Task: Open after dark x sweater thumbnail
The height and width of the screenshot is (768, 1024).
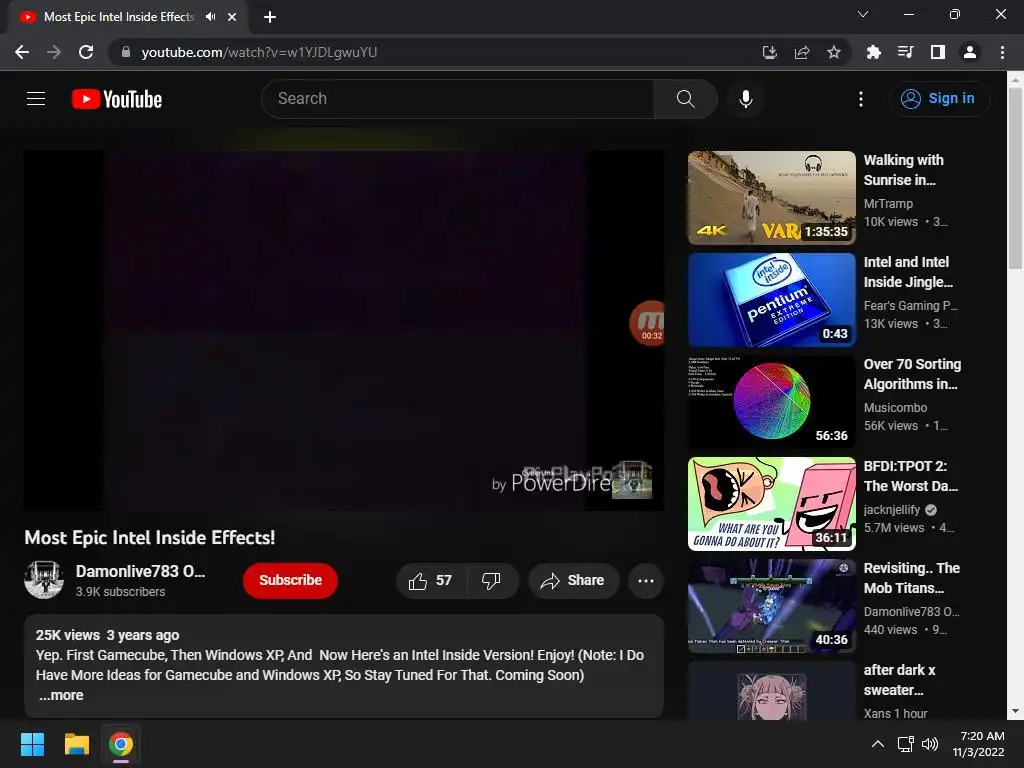Action: (x=772, y=690)
